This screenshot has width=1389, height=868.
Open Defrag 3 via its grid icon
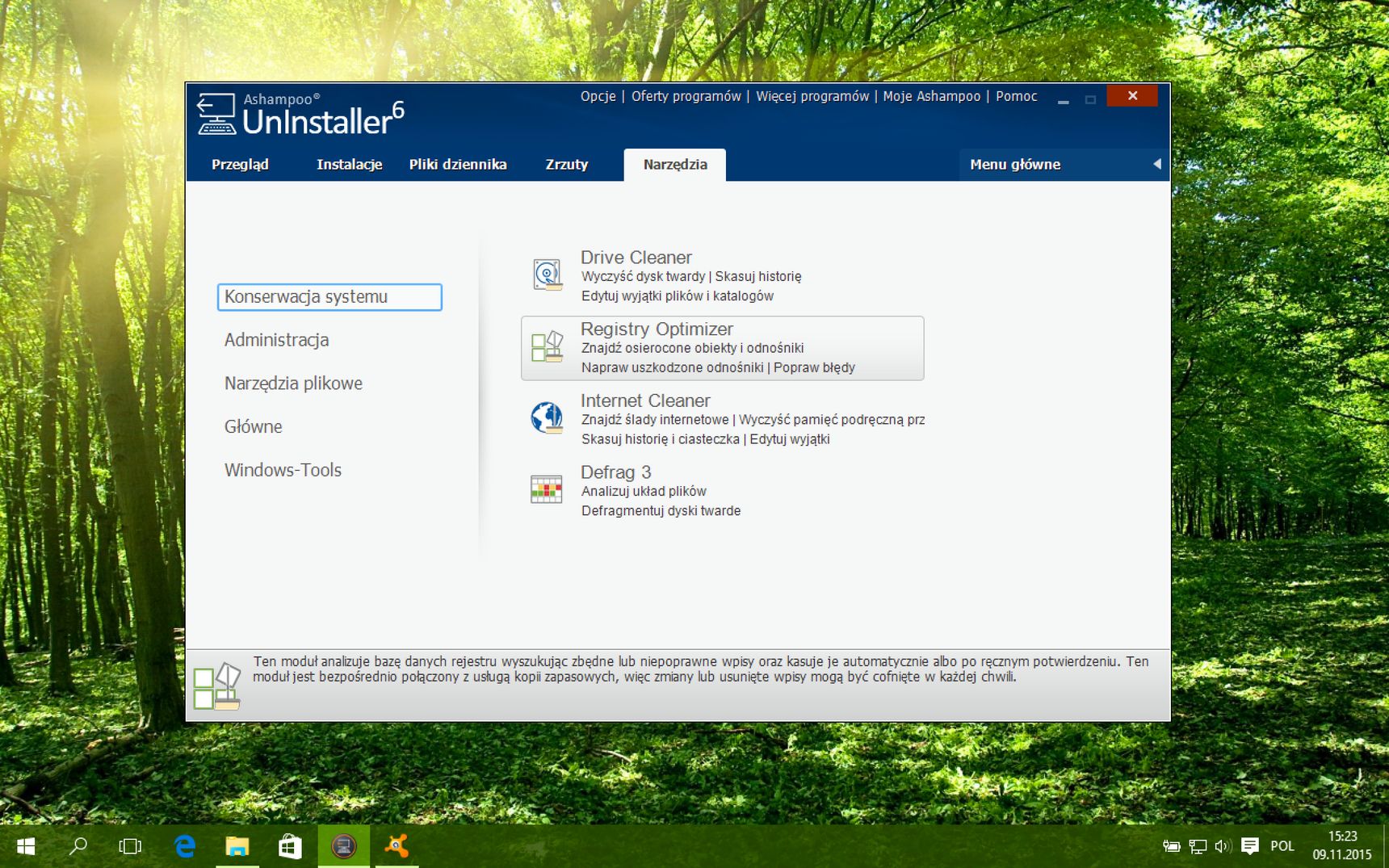point(547,489)
